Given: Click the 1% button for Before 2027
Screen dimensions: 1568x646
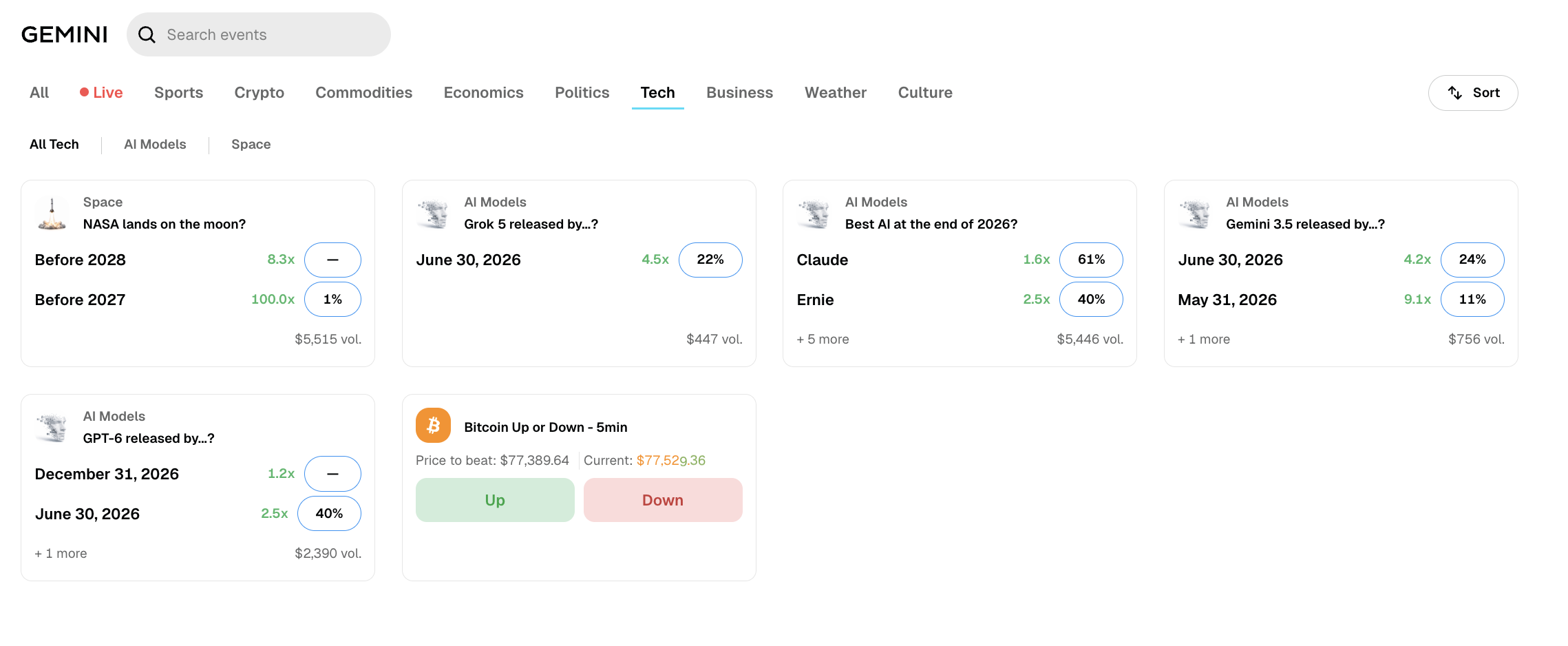Looking at the screenshot, I should (x=332, y=300).
